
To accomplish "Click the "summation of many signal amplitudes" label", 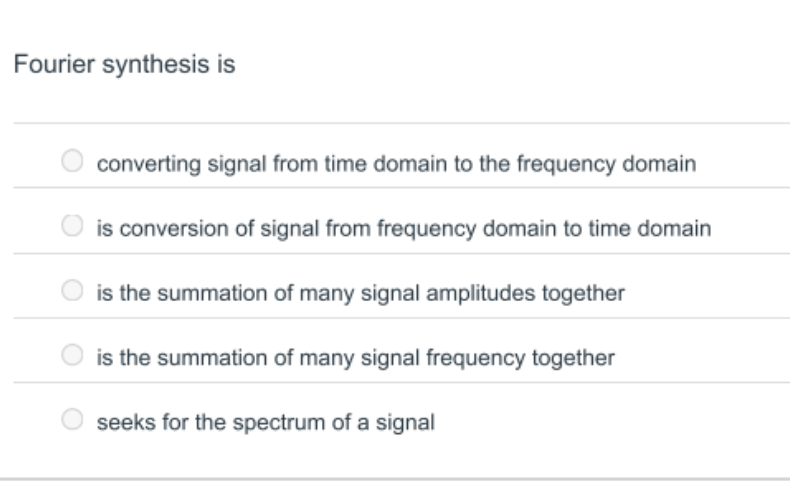I will click(361, 293).
